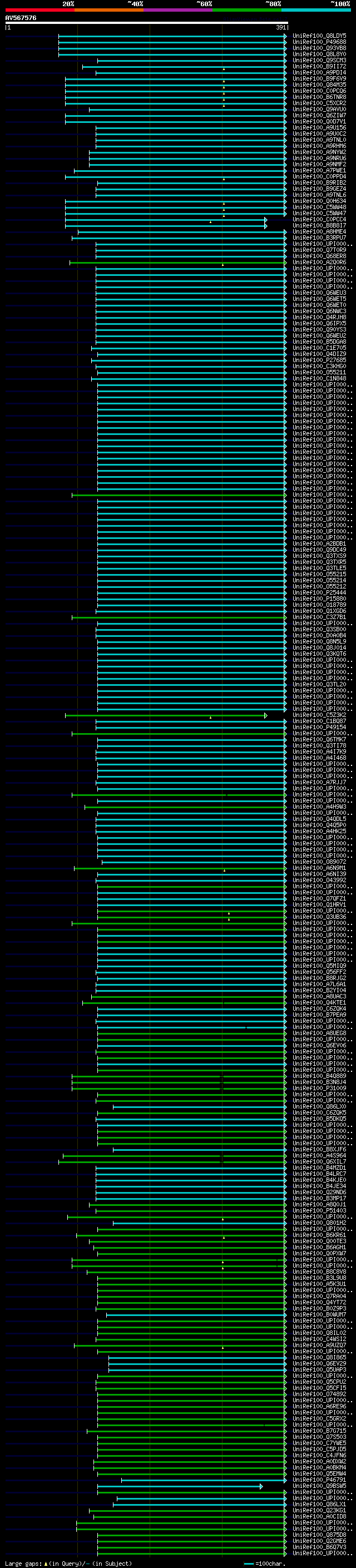Click the white query sequence bar
356x1568 pixels.
click(x=147, y=23)
